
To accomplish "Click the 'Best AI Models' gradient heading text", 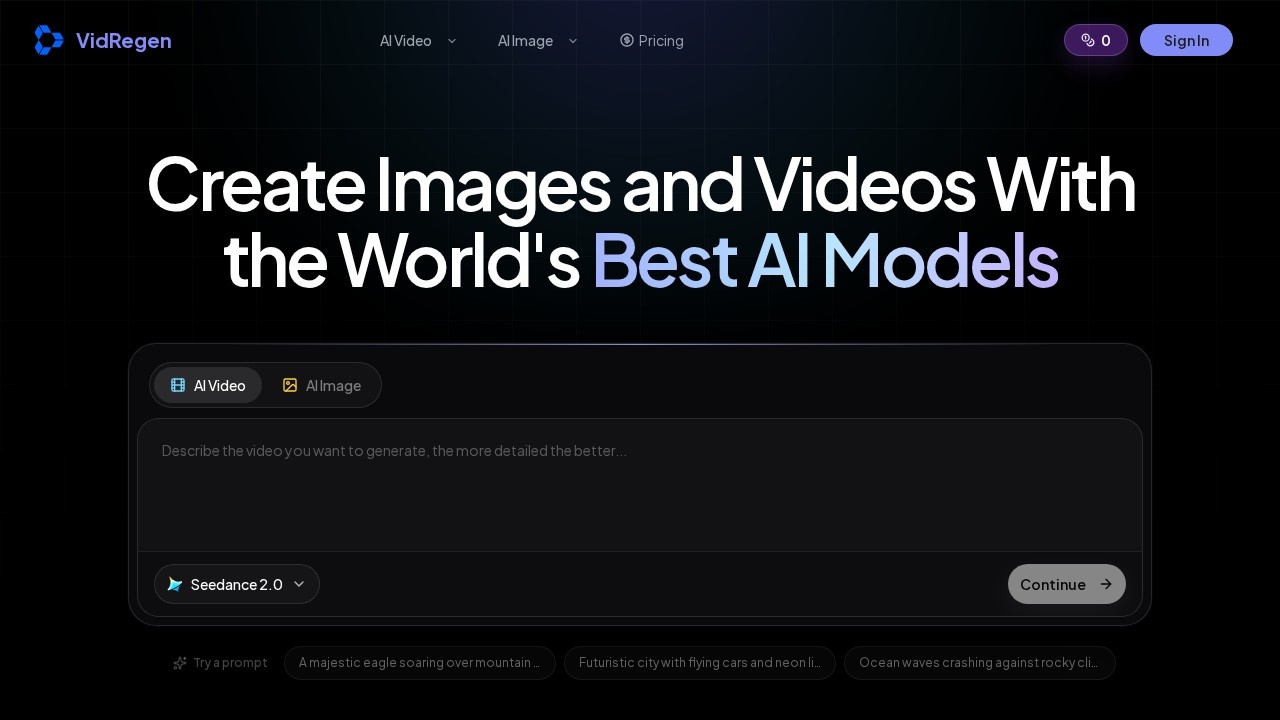I will [x=825, y=260].
